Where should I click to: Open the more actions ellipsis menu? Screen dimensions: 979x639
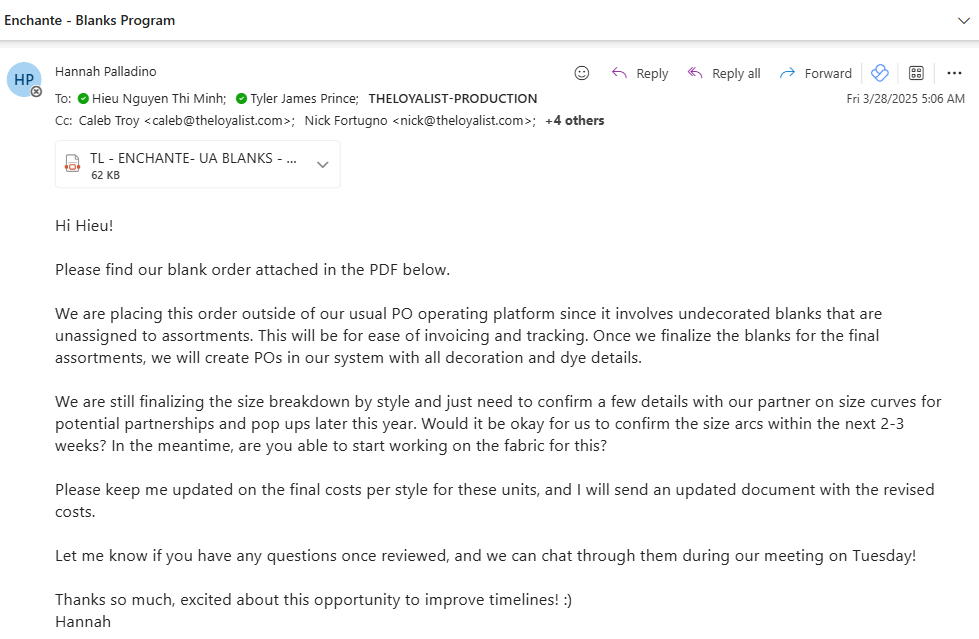[954, 73]
